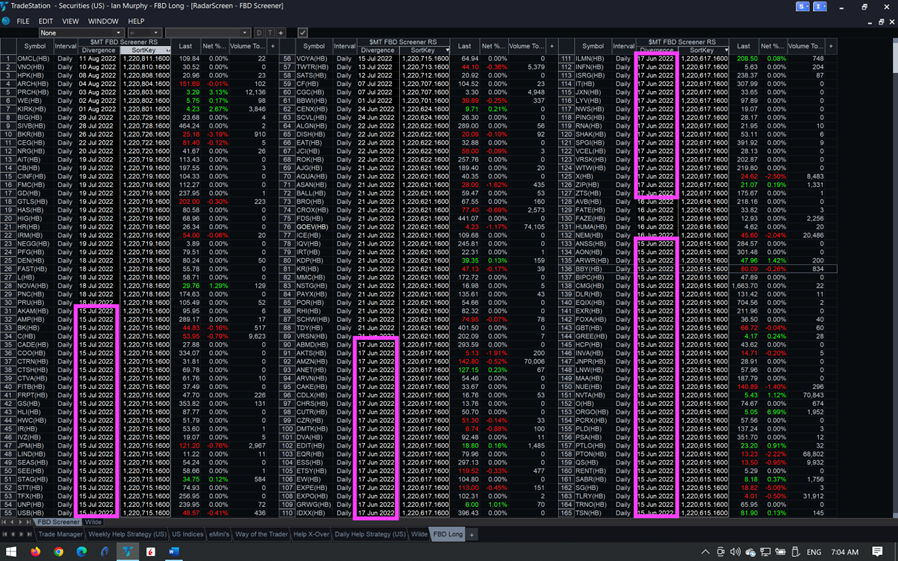Click the T toolbar button

pos(269,33)
